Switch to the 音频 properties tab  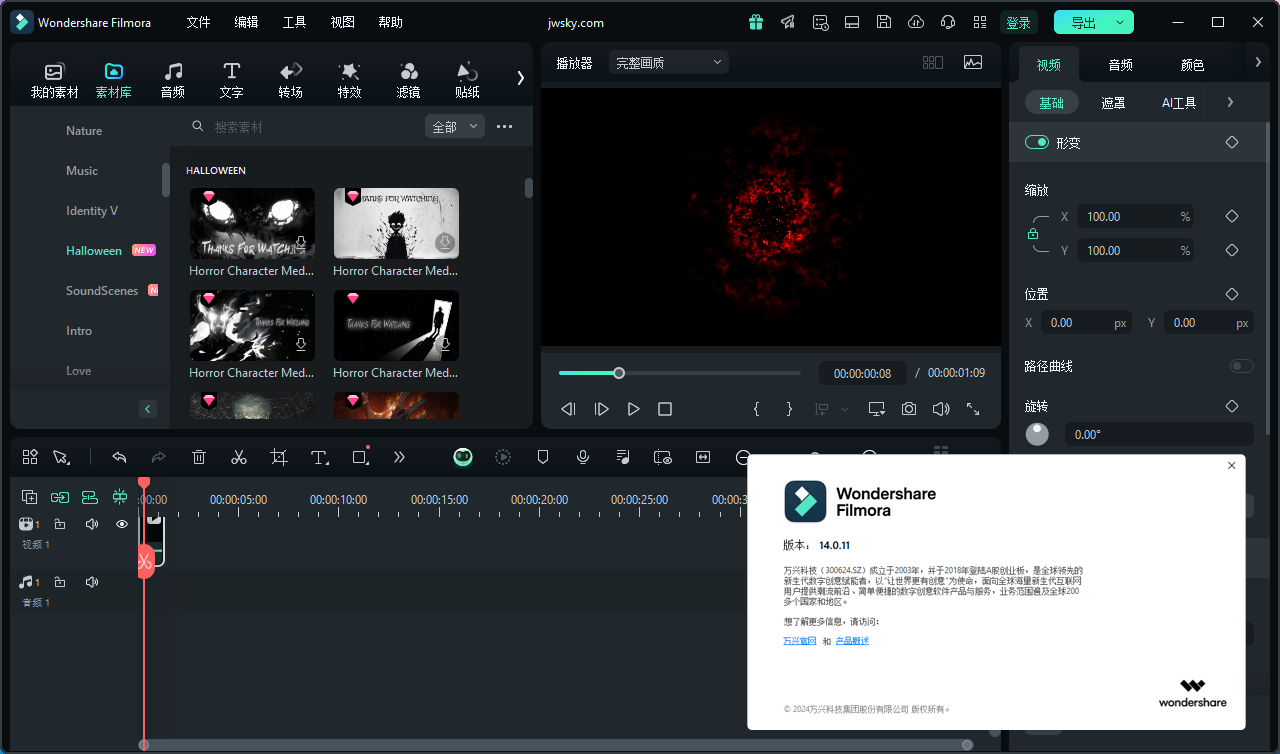click(x=1120, y=65)
